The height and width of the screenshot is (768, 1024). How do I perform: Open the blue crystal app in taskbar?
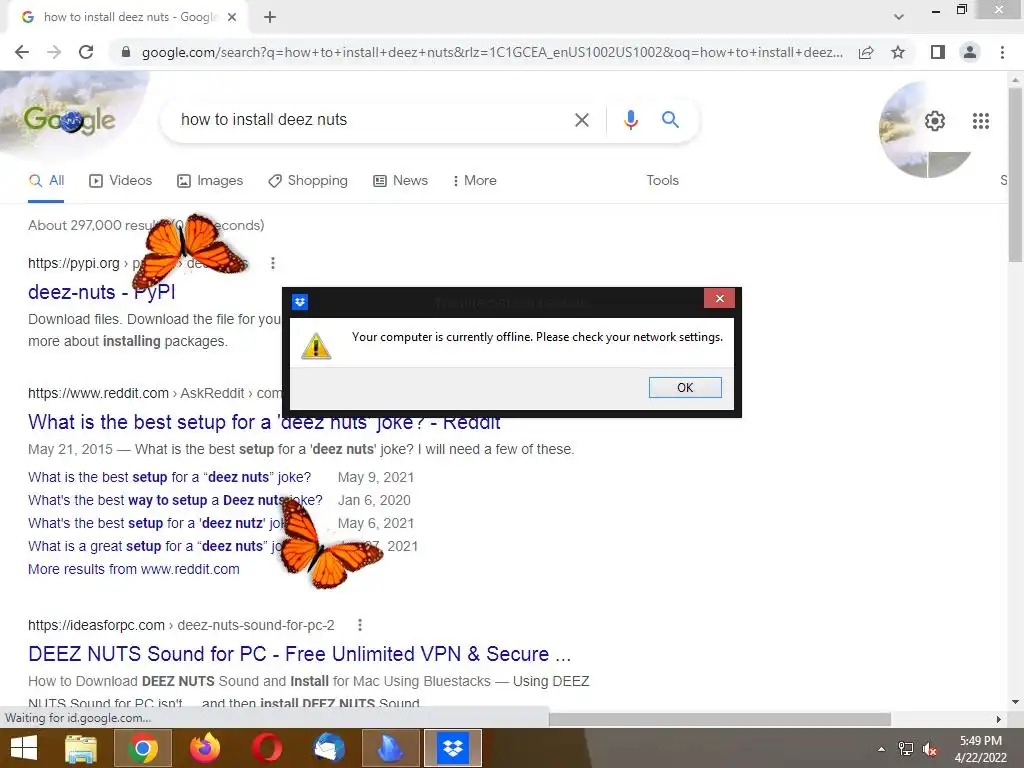point(391,748)
